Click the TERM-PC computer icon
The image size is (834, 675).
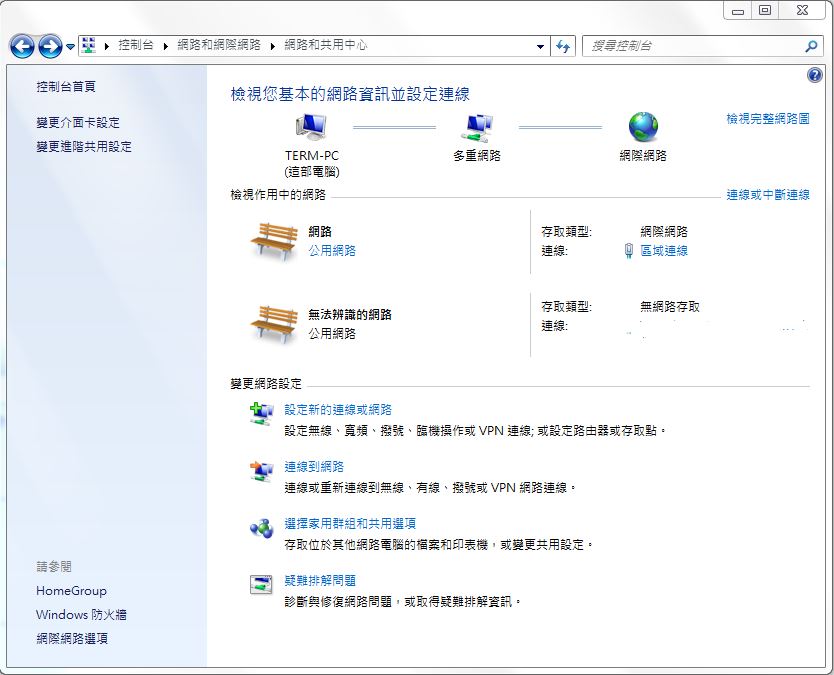311,127
